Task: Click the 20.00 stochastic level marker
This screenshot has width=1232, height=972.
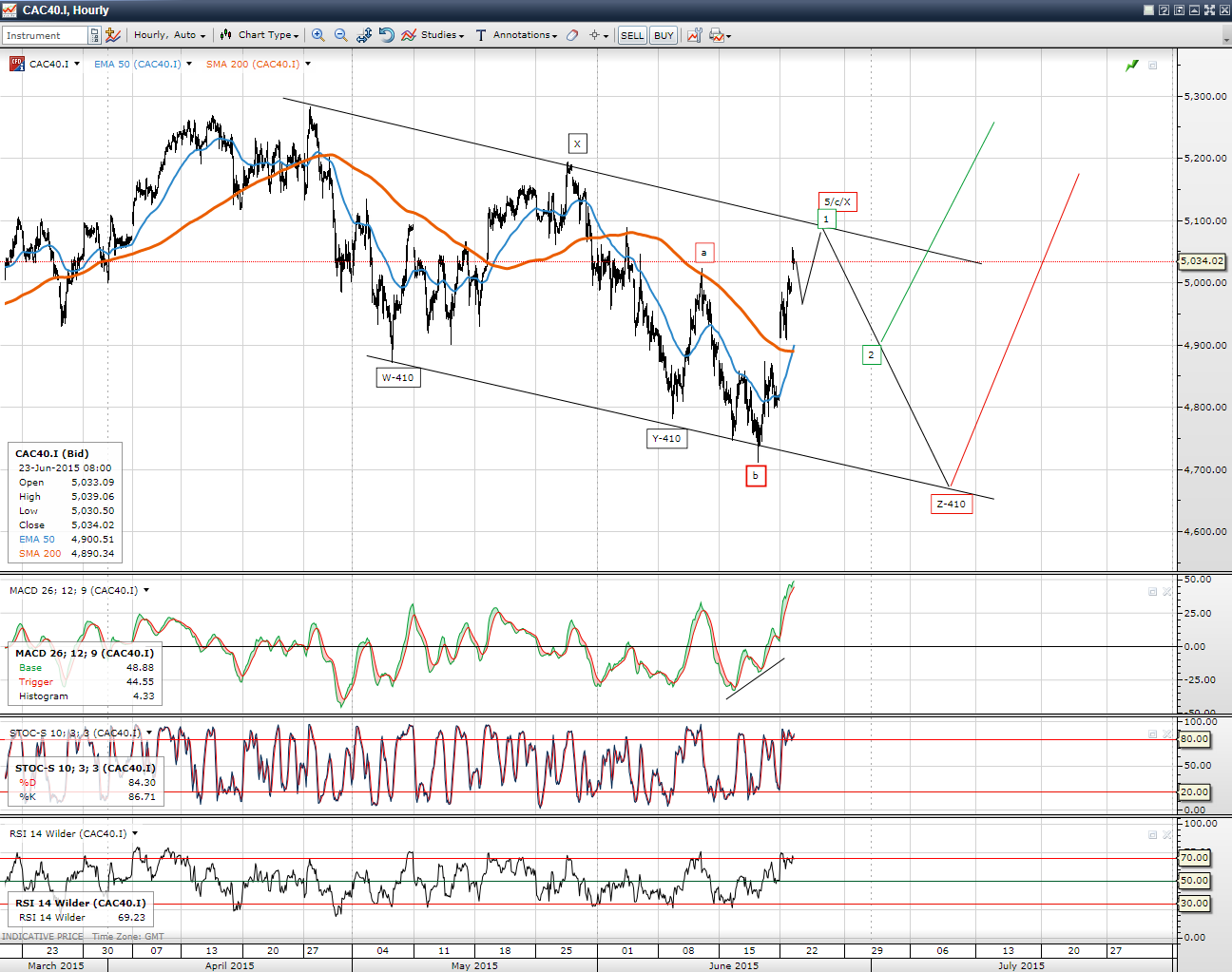Action: coord(1195,791)
